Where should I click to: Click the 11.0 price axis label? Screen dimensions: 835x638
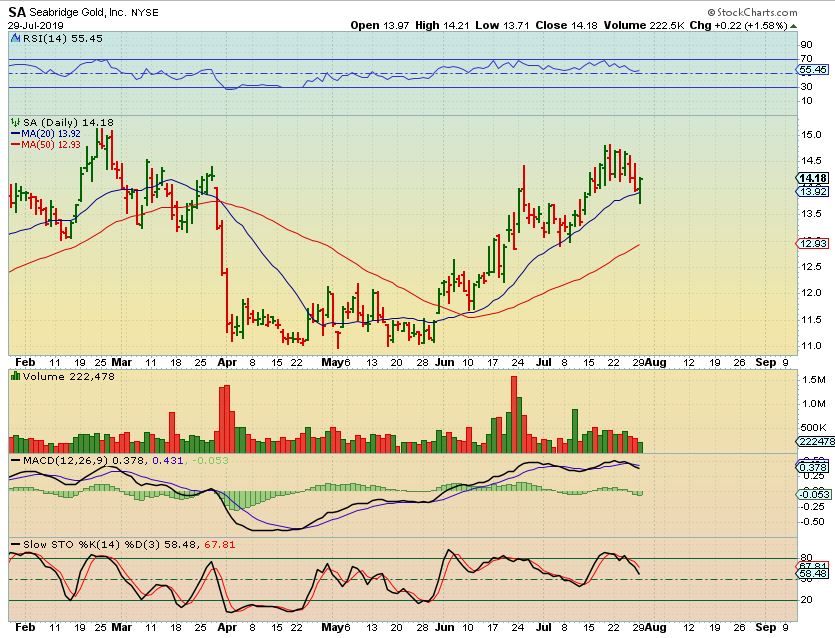coord(811,346)
